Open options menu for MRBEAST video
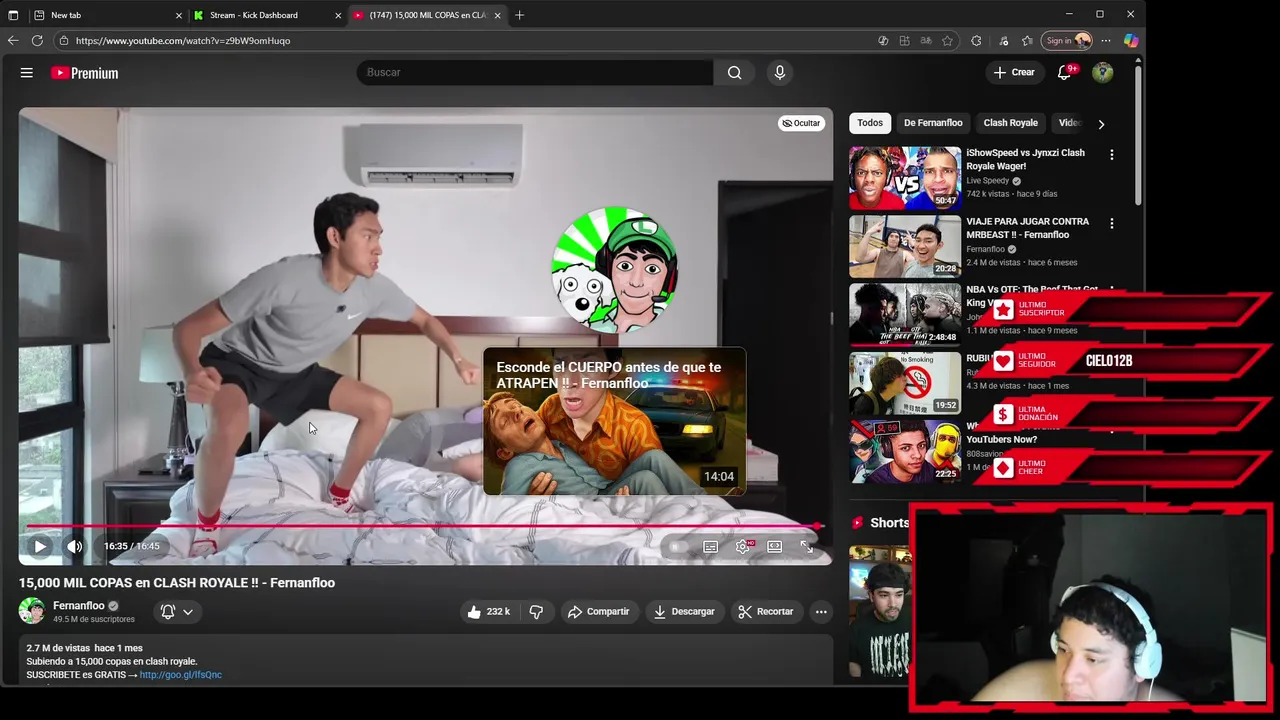Viewport: 1280px width, 720px height. point(1111,223)
